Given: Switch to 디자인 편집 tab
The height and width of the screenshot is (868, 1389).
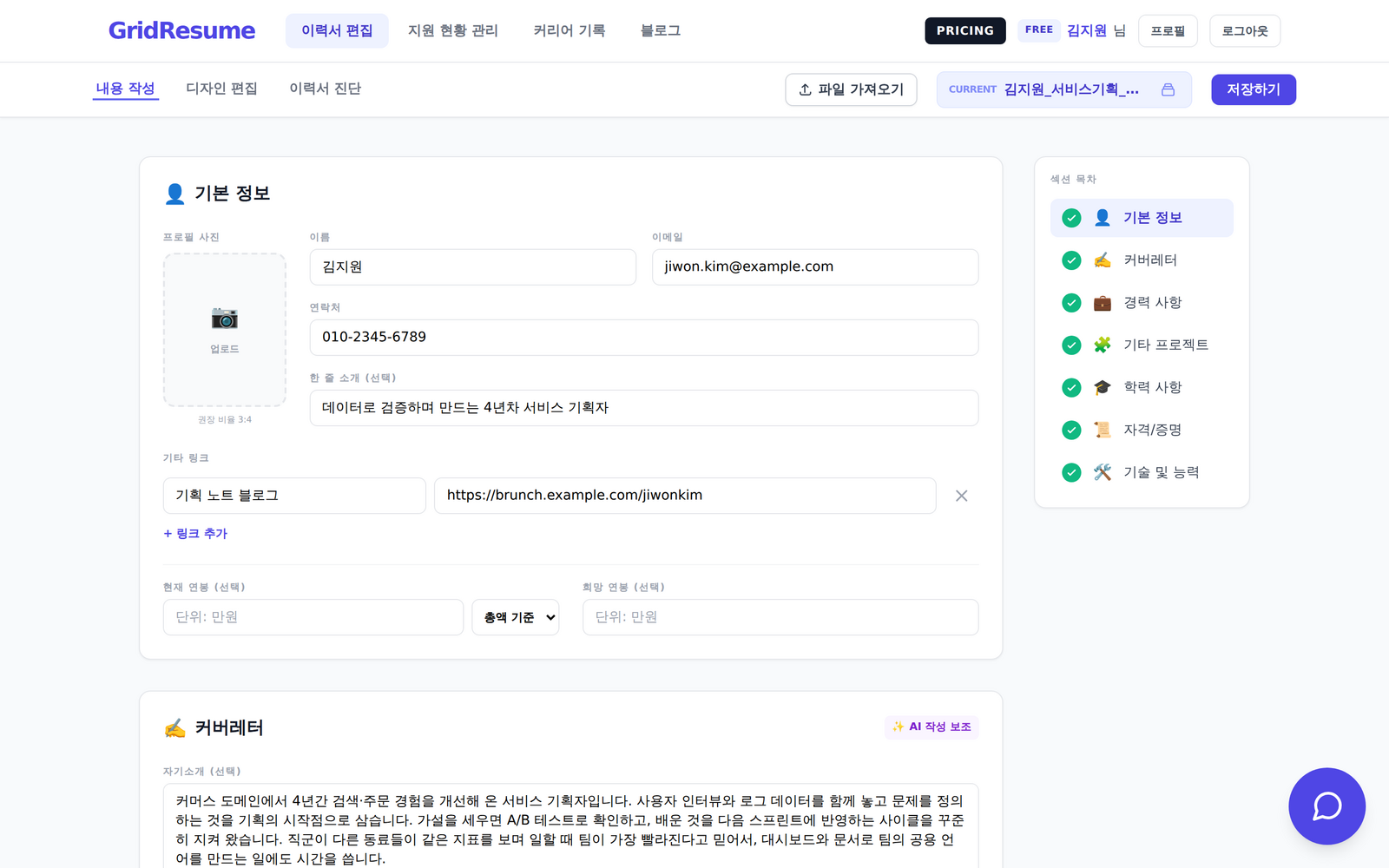Looking at the screenshot, I should click(221, 89).
